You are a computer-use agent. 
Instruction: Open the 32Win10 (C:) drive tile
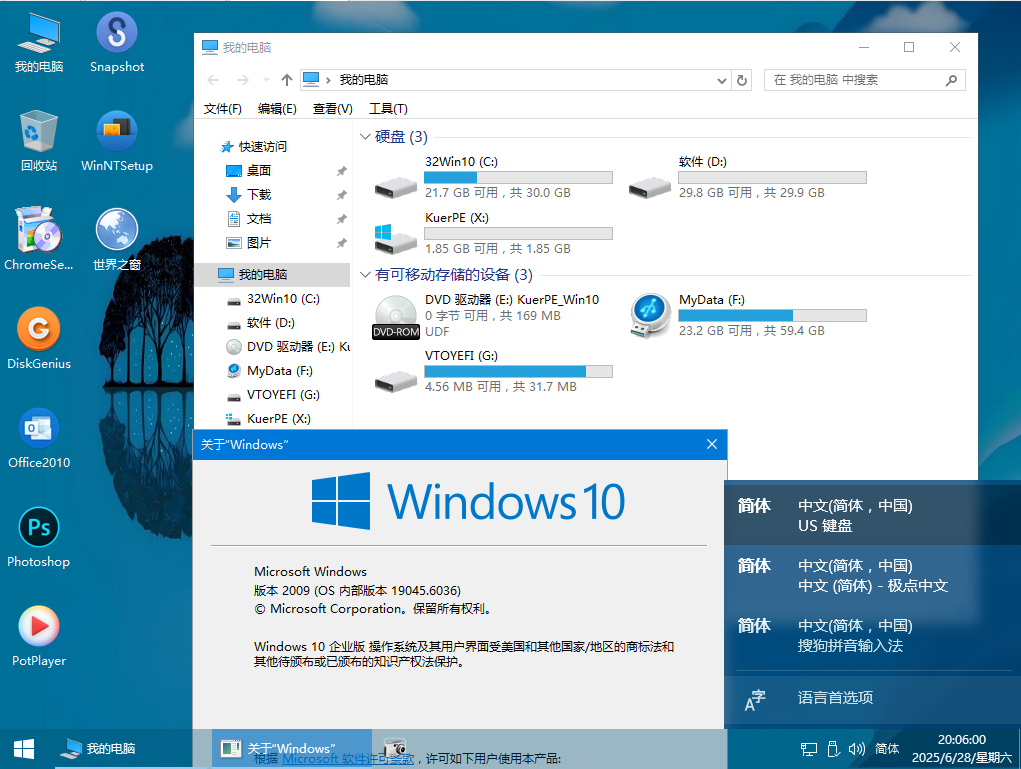tap(494, 177)
